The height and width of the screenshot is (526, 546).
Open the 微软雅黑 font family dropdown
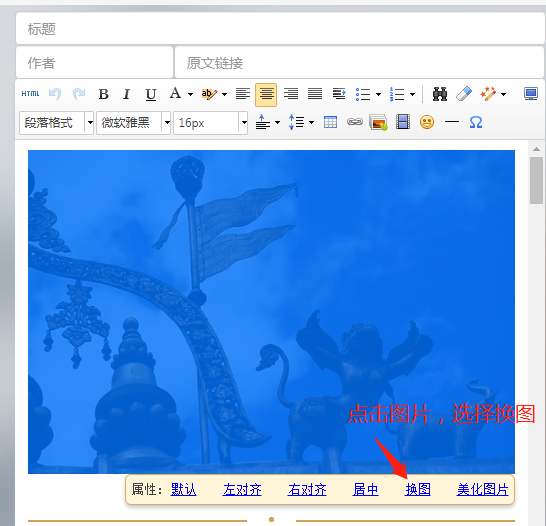[x=167, y=123]
